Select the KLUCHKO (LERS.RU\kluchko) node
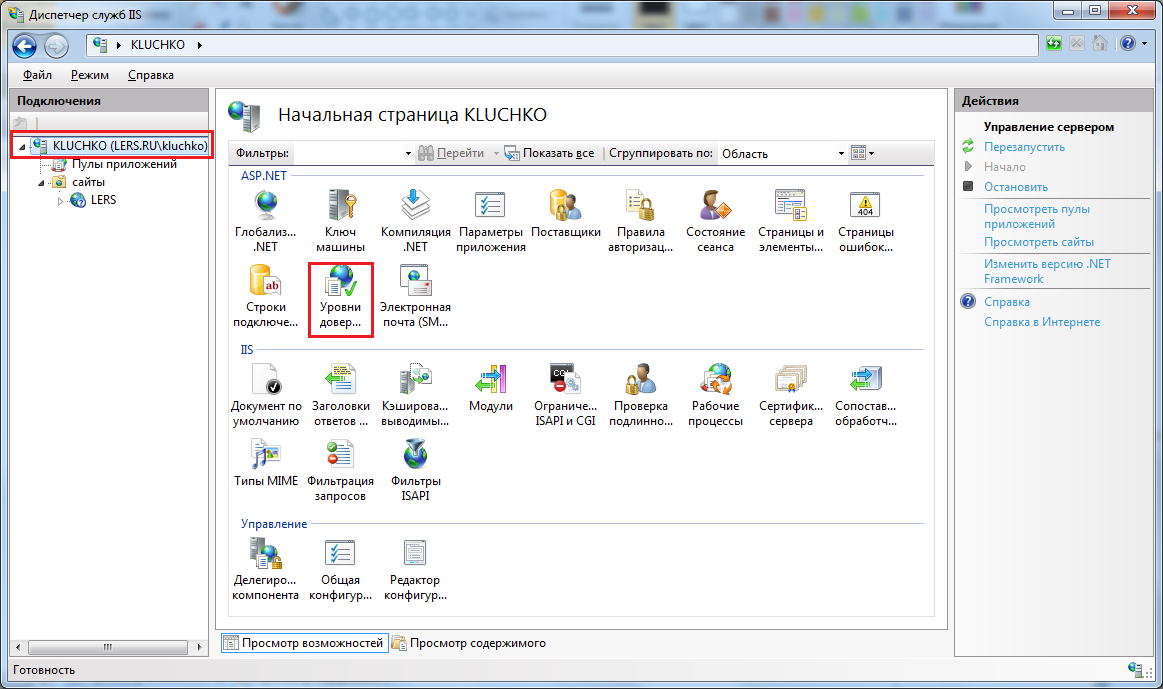The height and width of the screenshot is (689, 1163). click(130, 146)
